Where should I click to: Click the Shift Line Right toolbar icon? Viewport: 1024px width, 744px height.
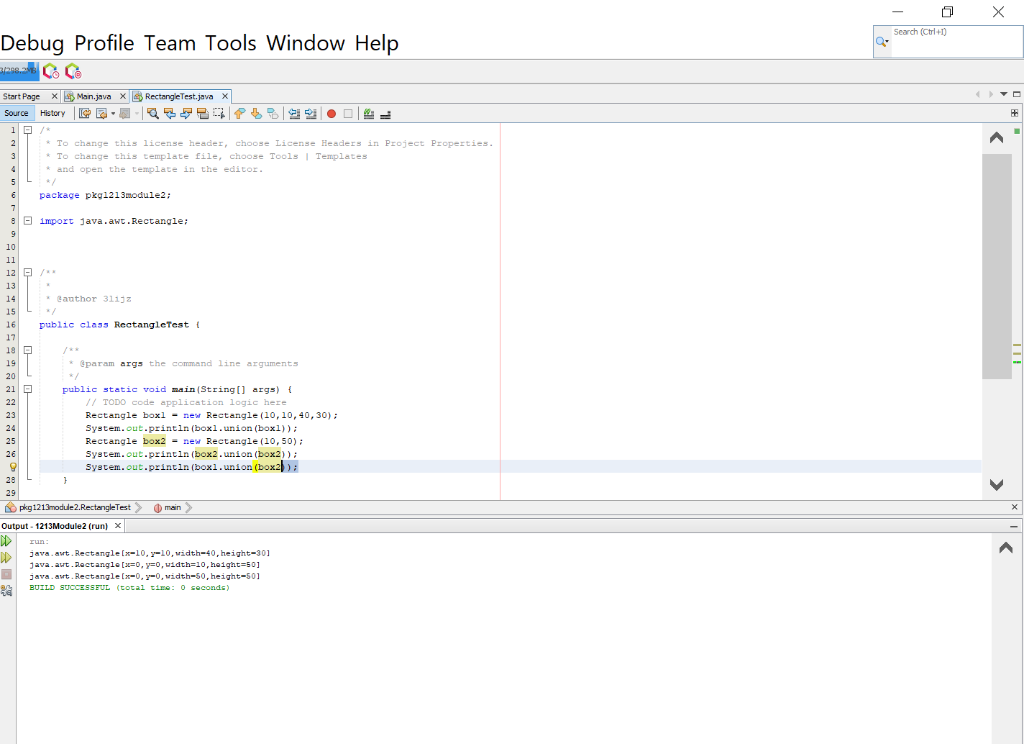coord(310,113)
